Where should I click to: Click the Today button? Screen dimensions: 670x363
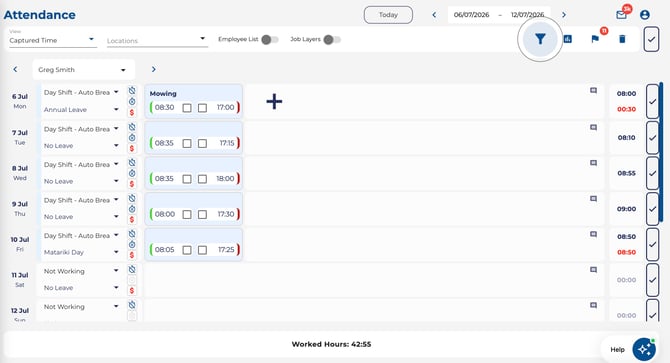pos(388,15)
